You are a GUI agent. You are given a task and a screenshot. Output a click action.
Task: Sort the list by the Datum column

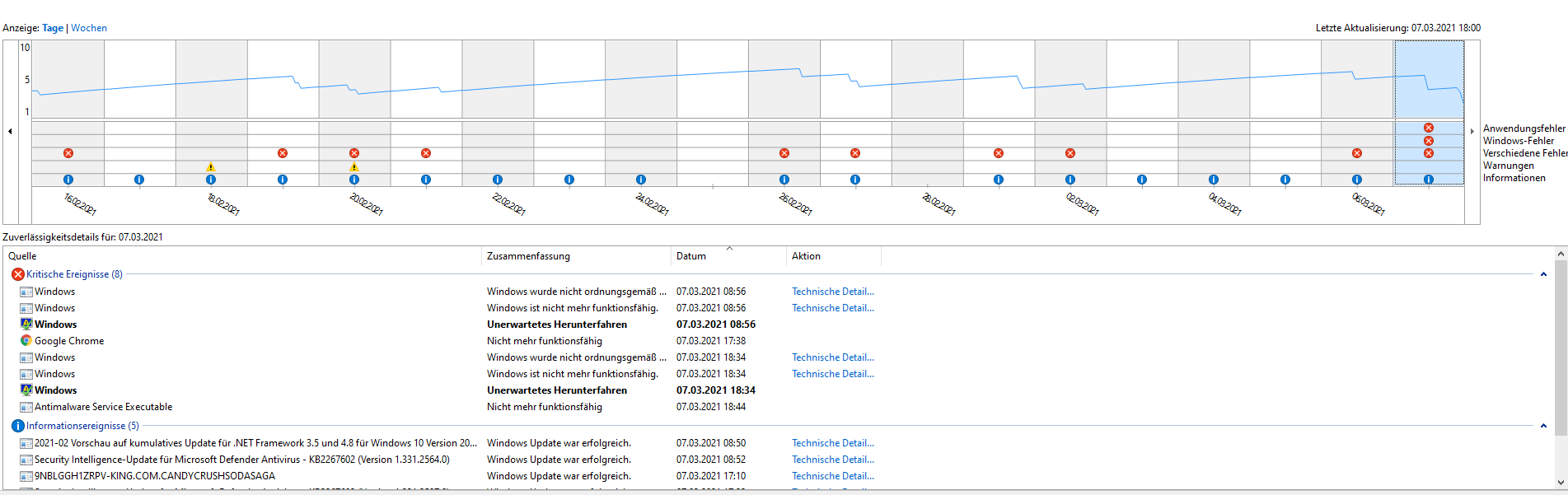tap(691, 256)
